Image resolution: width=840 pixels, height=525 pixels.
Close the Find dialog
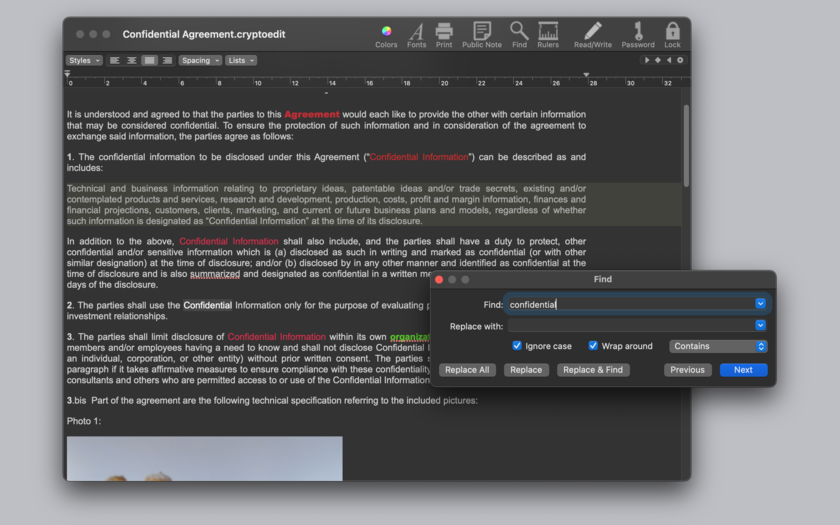coord(439,280)
